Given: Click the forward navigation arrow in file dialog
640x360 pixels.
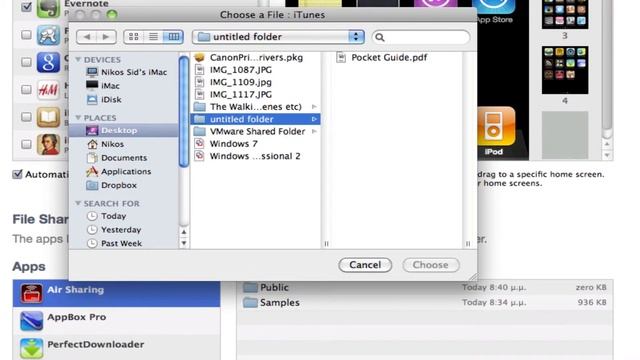Looking at the screenshot, I should pyautogui.click(x=106, y=37).
